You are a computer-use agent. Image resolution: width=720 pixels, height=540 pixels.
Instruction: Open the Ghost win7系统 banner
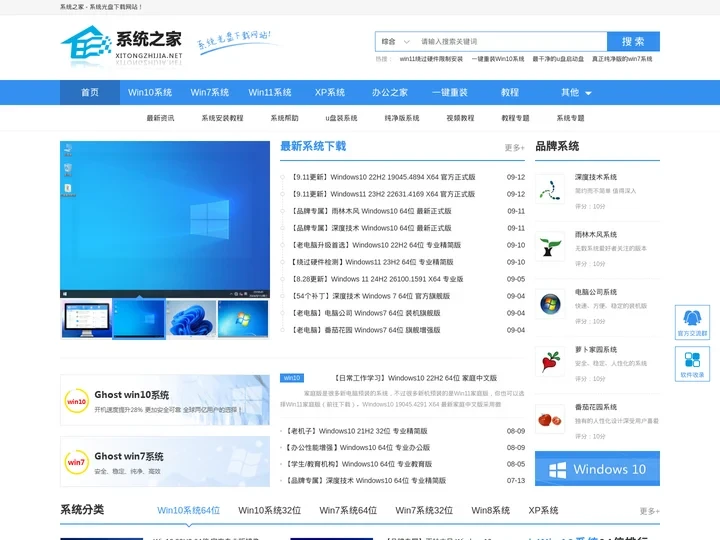click(x=165, y=461)
